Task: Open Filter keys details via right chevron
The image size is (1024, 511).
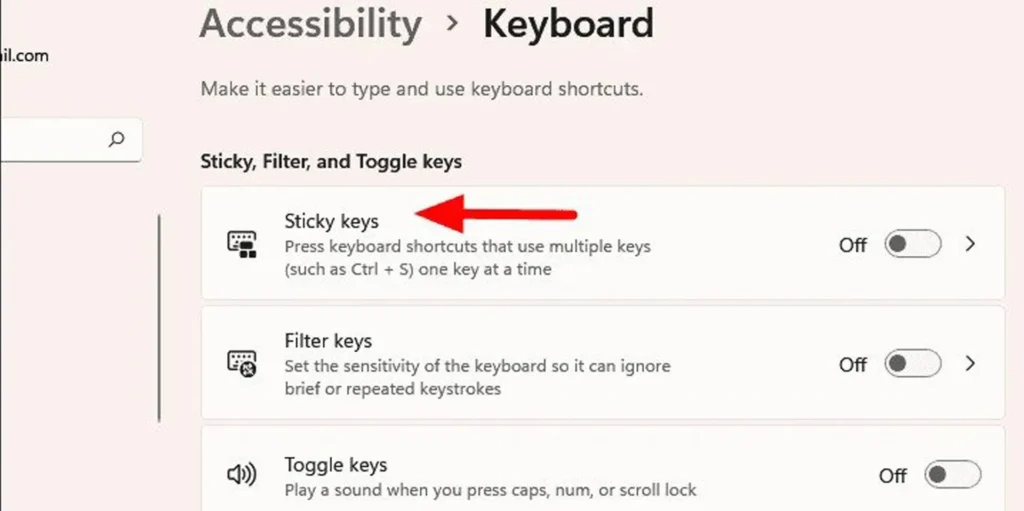Action: click(970, 364)
